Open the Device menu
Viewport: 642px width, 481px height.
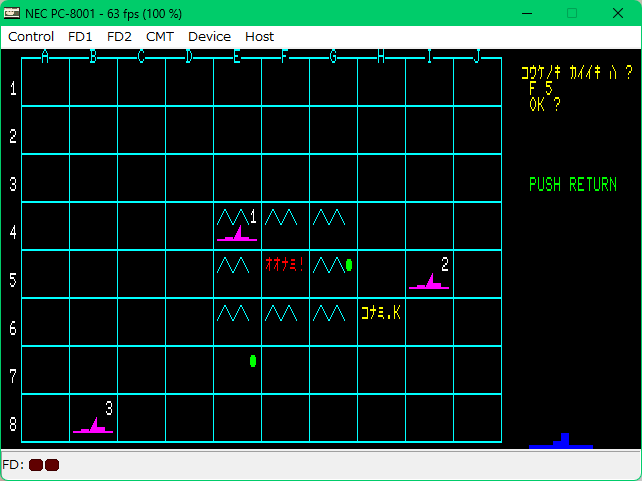[x=209, y=37]
